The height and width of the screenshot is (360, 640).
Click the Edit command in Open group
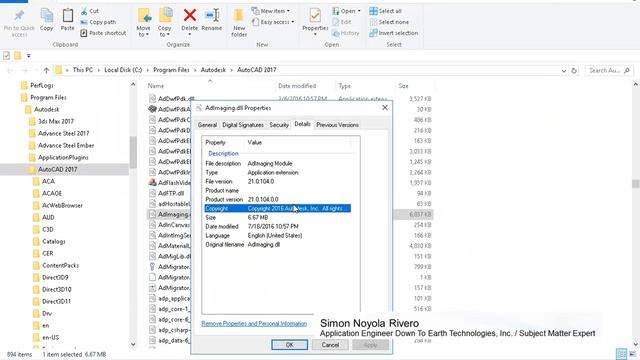342,22
